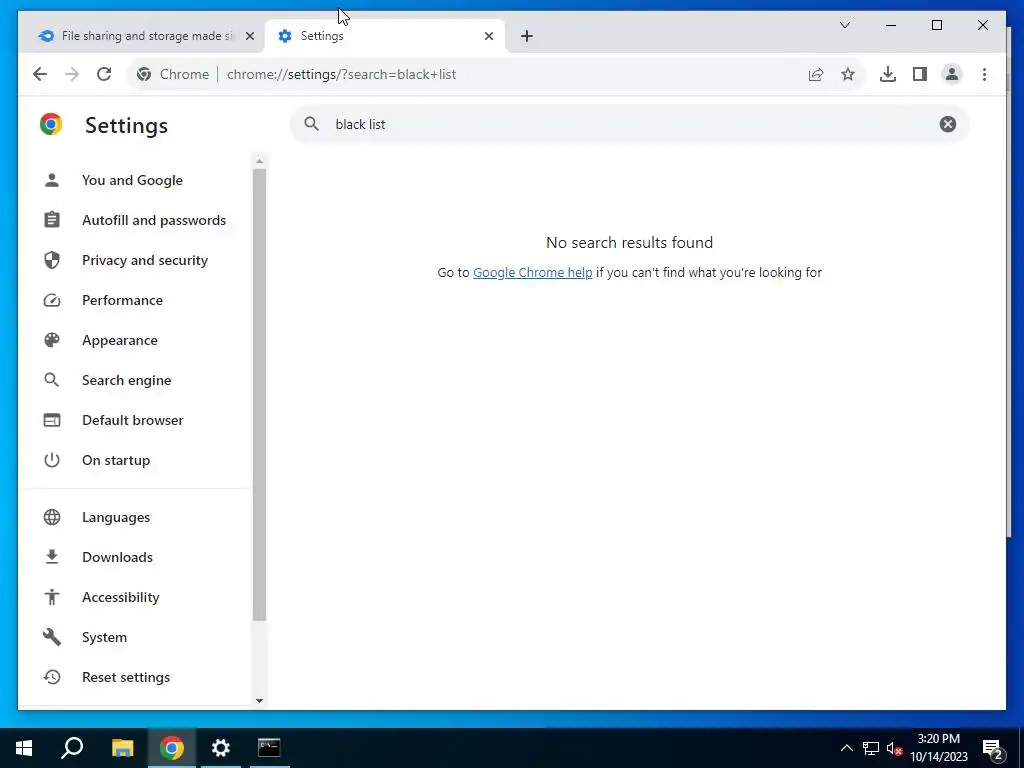Click in the settings search field

point(630,124)
